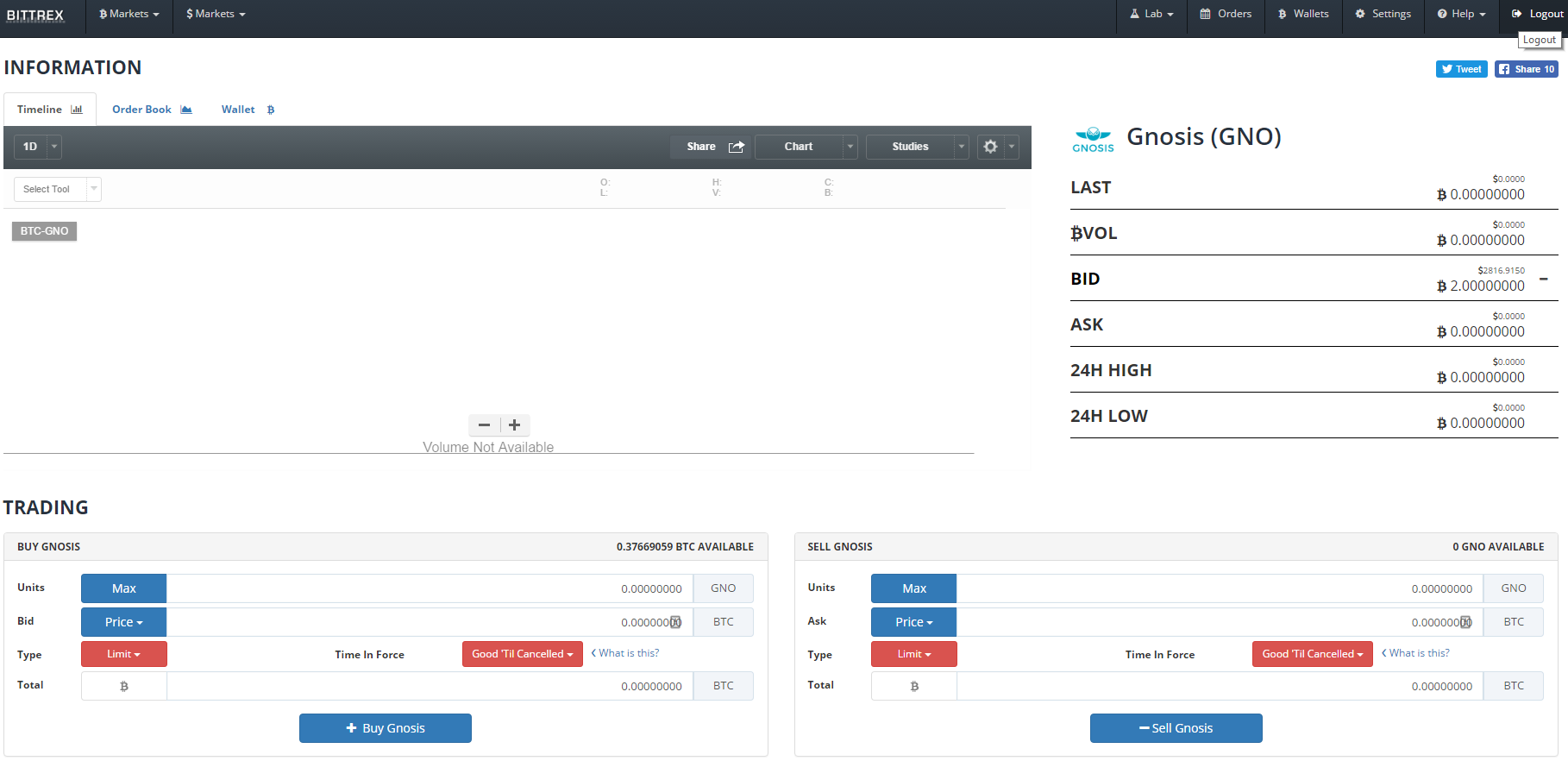This screenshot has height=761, width=1568.
Task: Open the dropdown arrow beside 1D
Action: (54, 147)
